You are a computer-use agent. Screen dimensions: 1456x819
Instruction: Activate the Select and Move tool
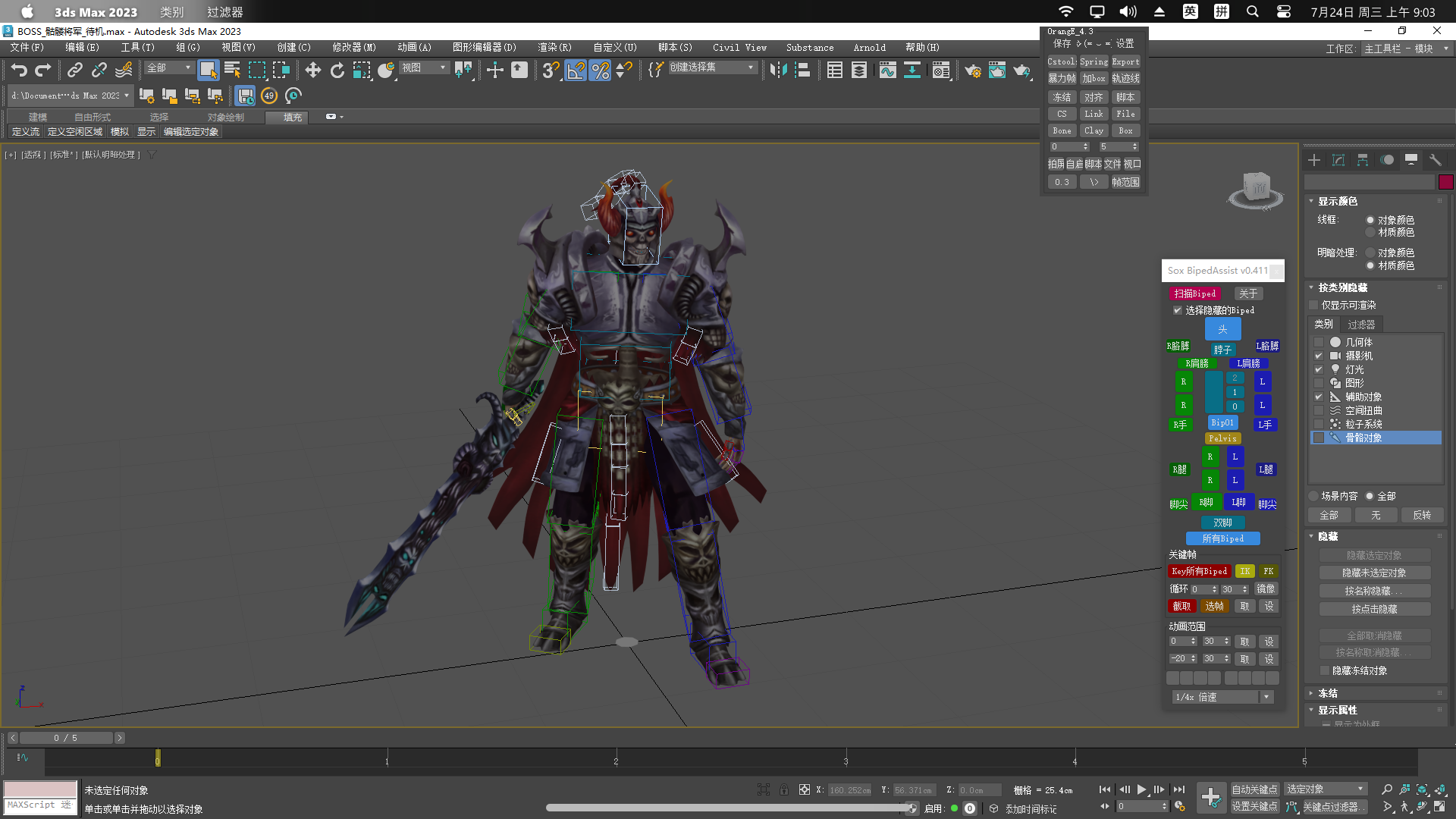[312, 71]
